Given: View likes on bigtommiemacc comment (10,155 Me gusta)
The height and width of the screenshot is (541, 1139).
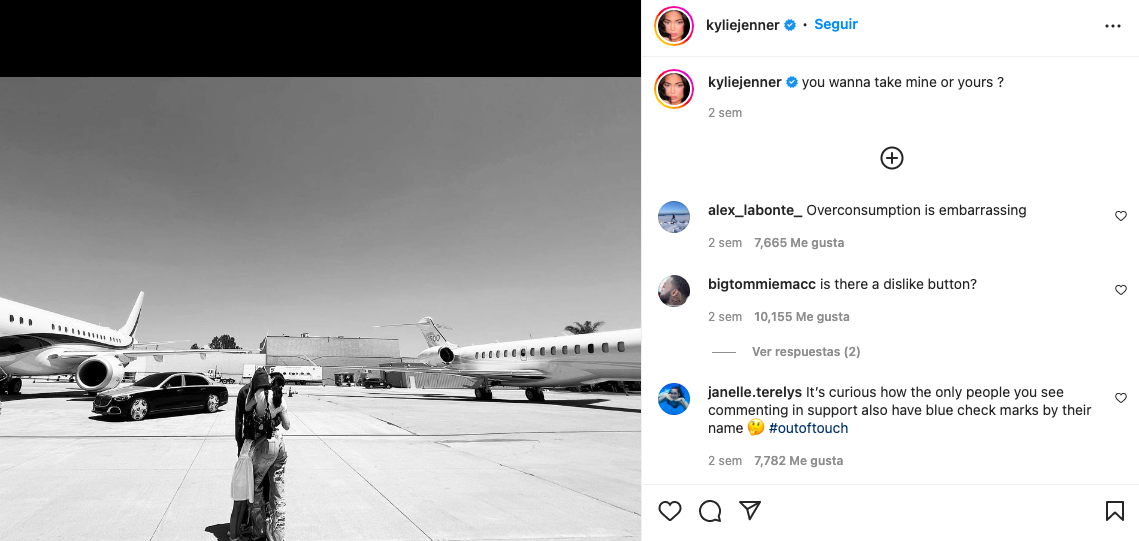Looking at the screenshot, I should coord(801,317).
